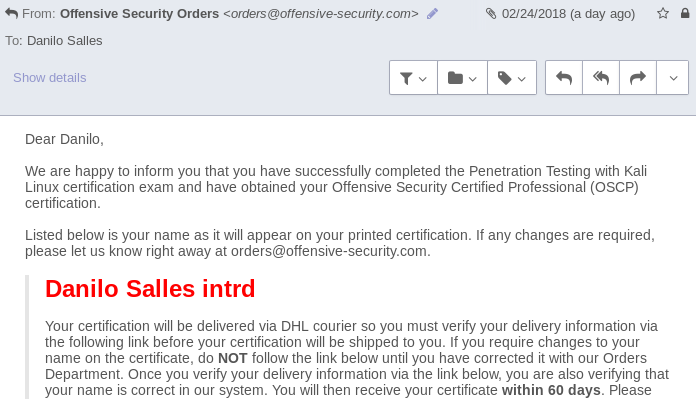Click sender name Offensive Security Orders

[x=139, y=14]
